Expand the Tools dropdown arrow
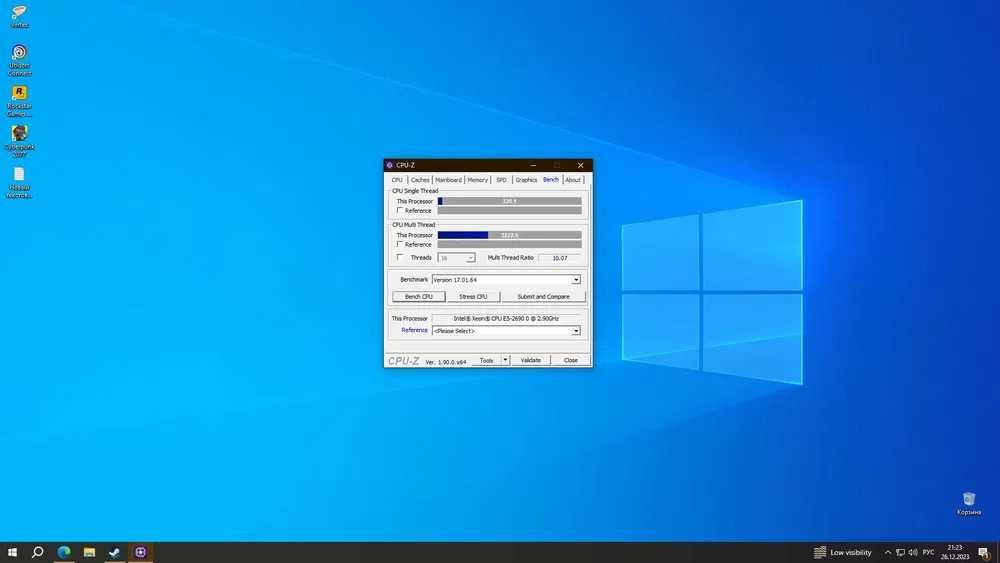Viewport: 1000px width, 563px height. pyautogui.click(x=505, y=360)
